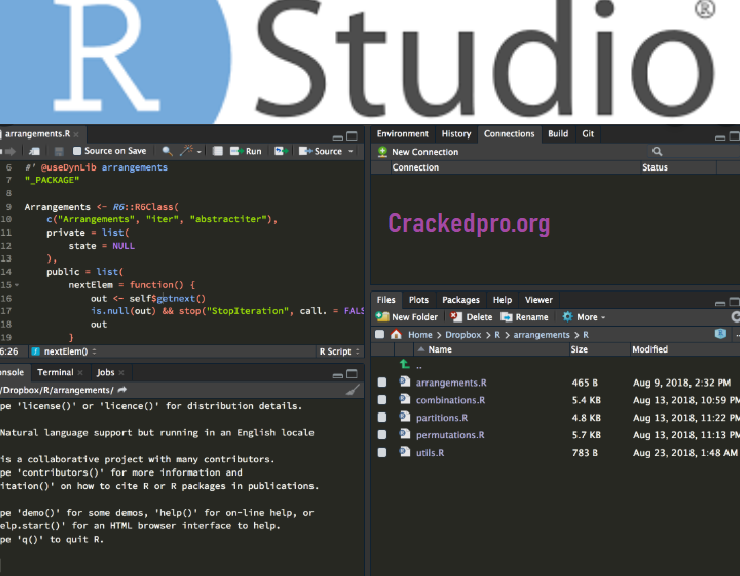
Task: Click the code tools magic wand icon
Action: pos(186,151)
